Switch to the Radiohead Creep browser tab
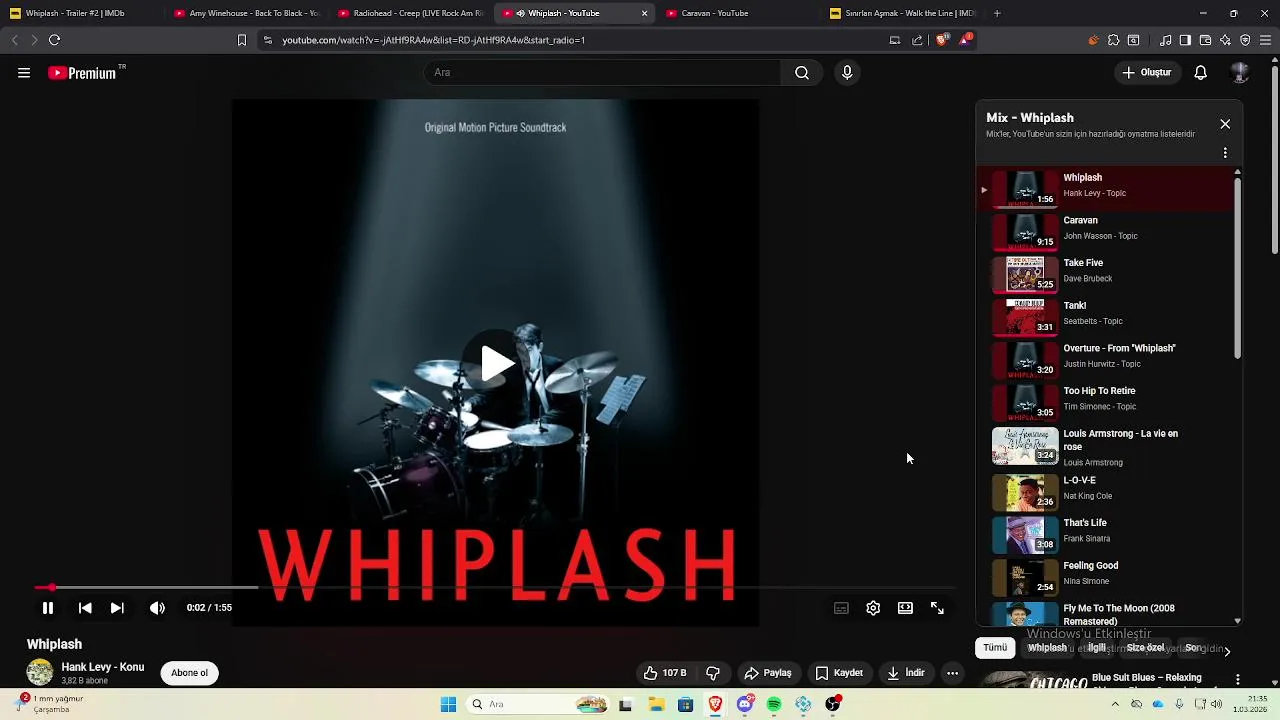The height and width of the screenshot is (720, 1280). click(x=410, y=13)
